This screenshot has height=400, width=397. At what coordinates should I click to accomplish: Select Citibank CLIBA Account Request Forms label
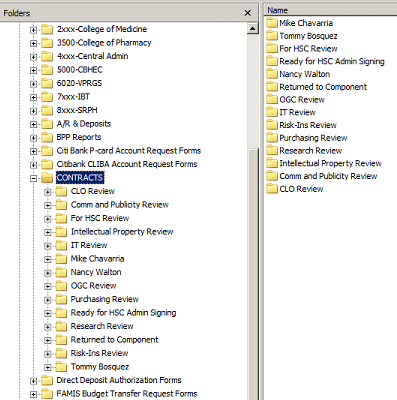click(127, 164)
